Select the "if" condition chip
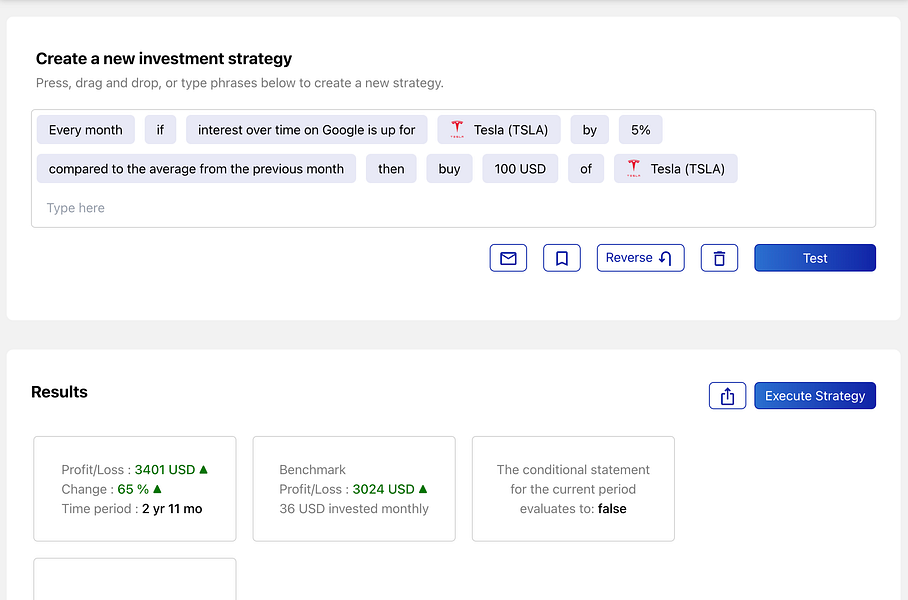This screenshot has width=908, height=600. [160, 130]
